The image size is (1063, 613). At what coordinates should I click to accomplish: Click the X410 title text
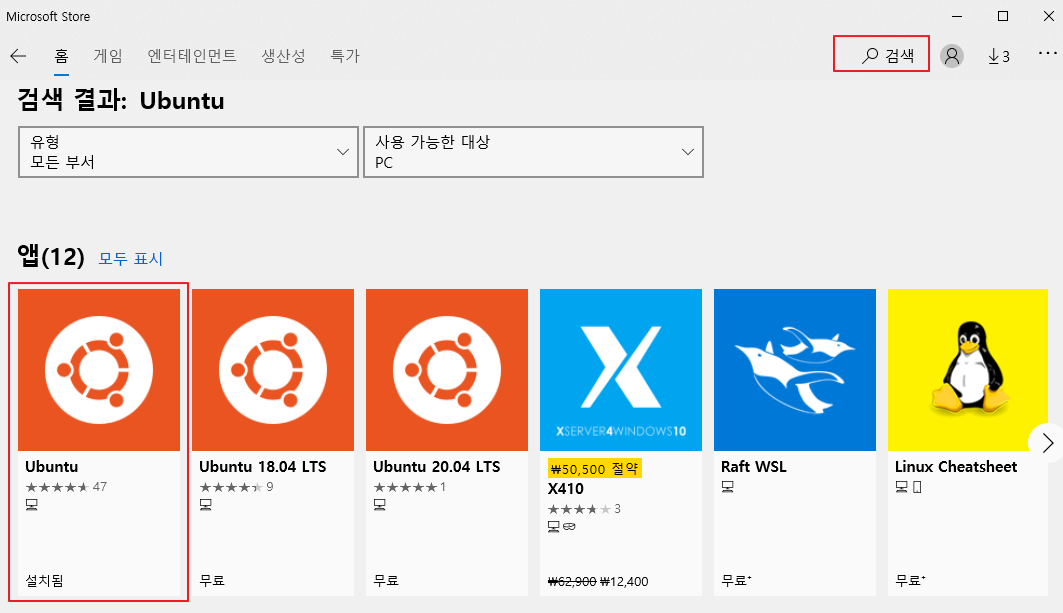click(565, 489)
